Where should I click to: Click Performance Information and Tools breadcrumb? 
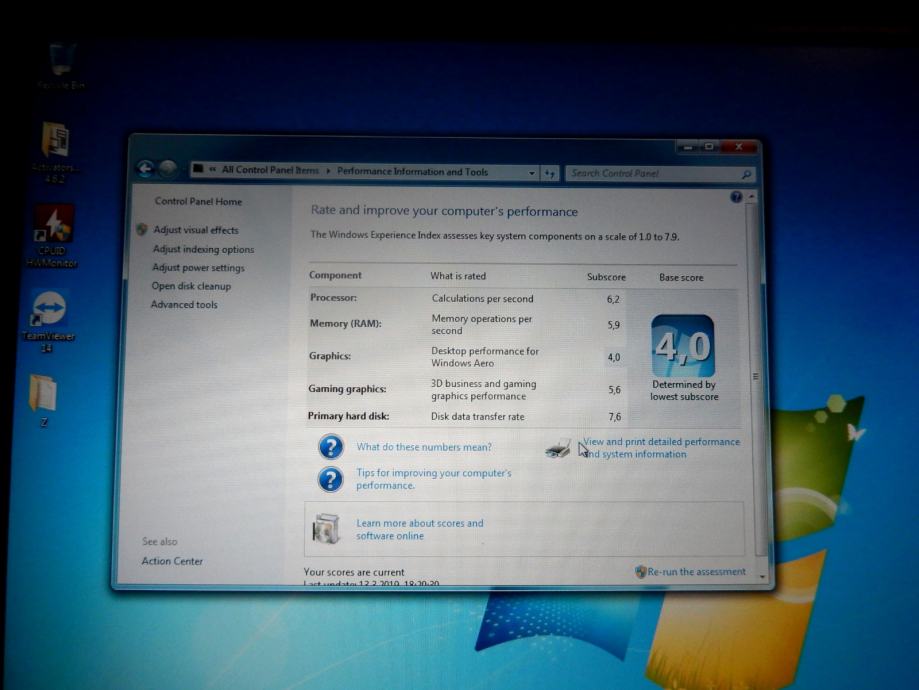point(412,172)
